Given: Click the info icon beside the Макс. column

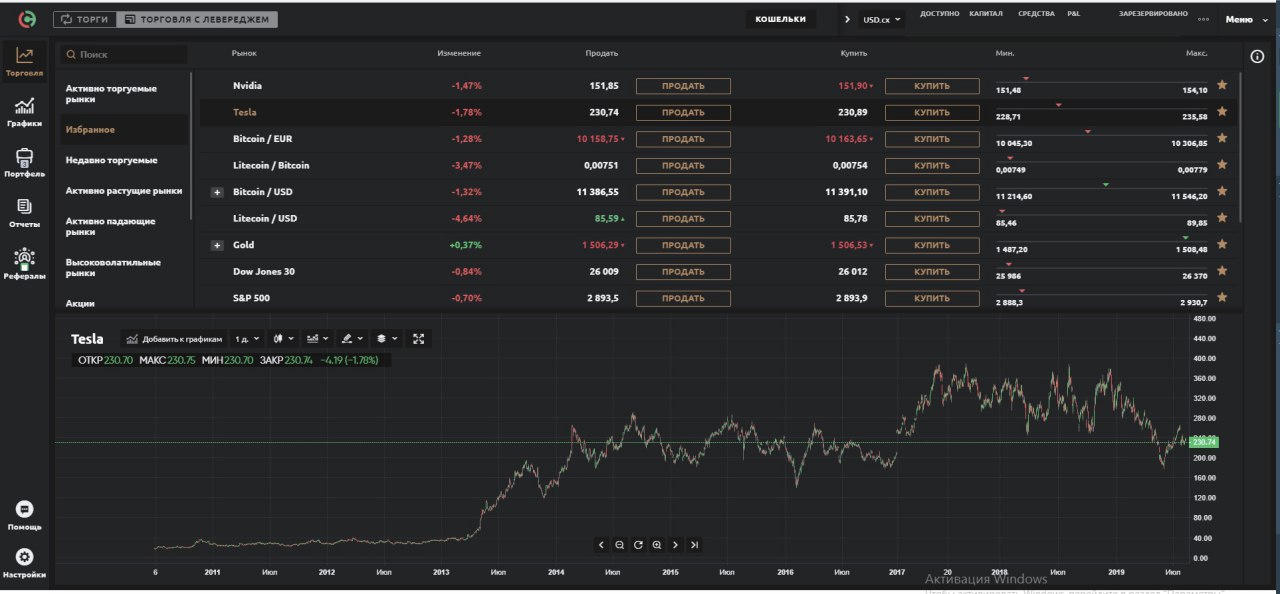Looking at the screenshot, I should [x=1257, y=57].
